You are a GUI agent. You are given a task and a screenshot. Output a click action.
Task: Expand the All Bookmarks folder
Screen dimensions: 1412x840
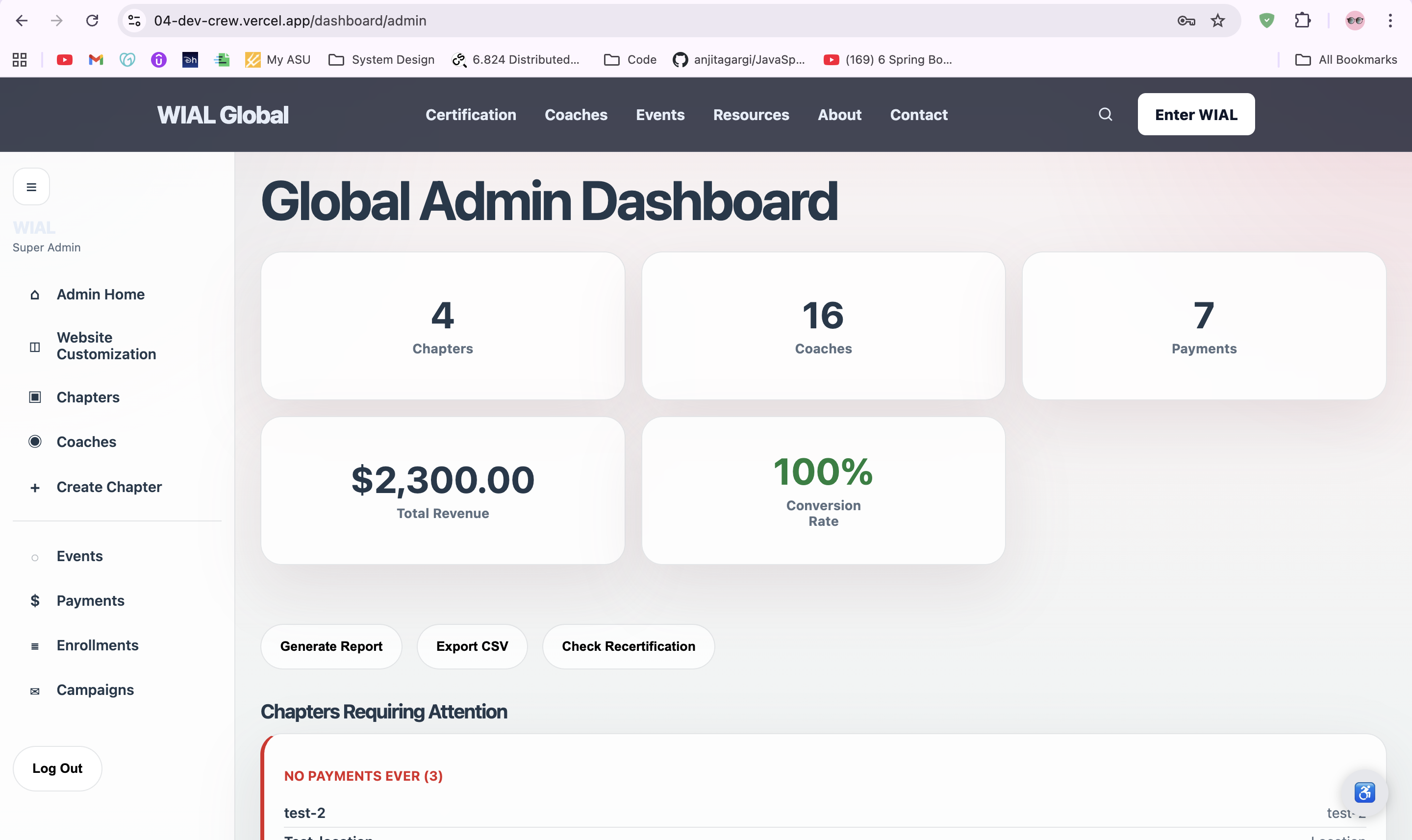1346,59
